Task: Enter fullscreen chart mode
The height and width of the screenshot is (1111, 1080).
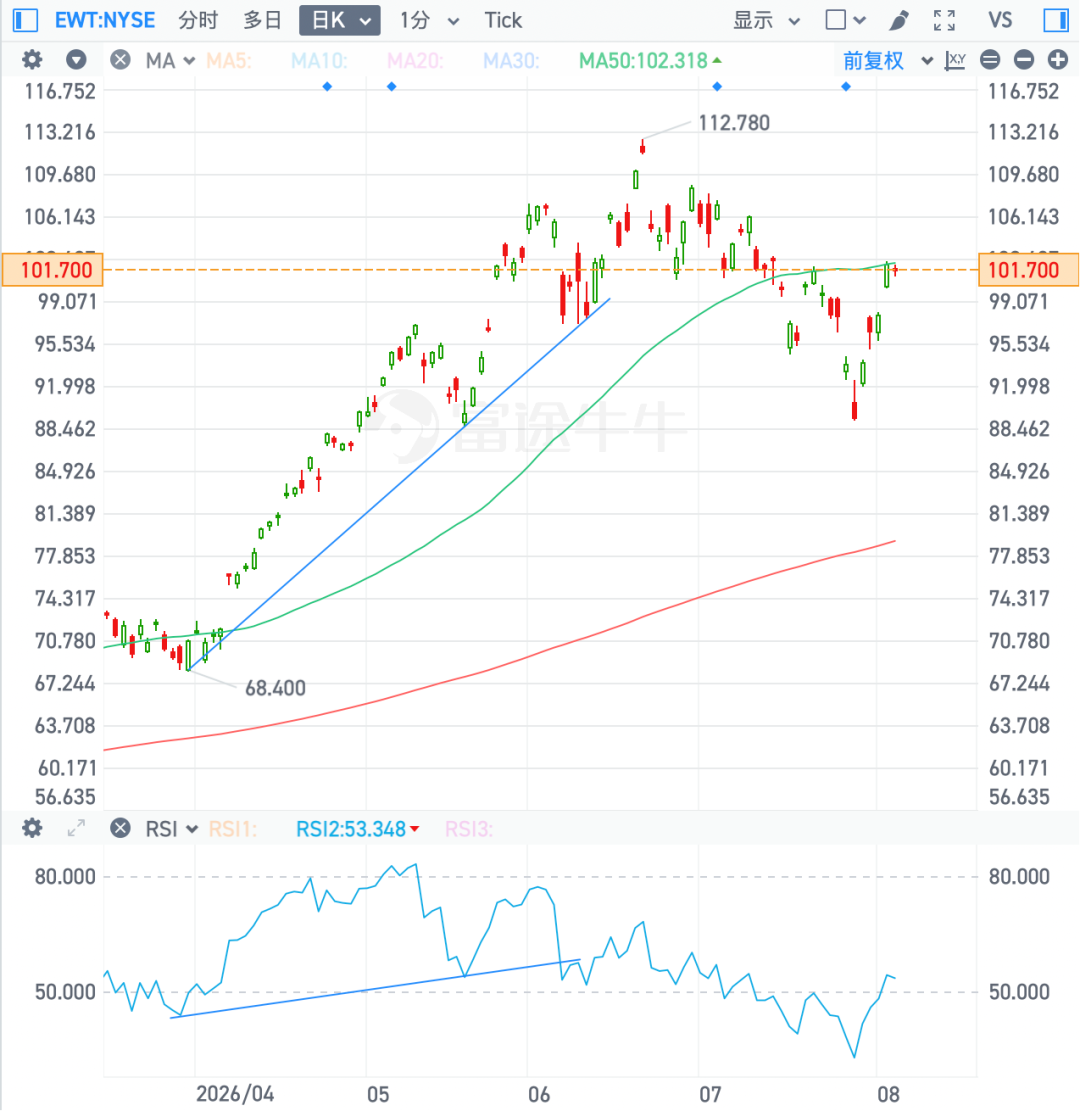Action: [944, 20]
